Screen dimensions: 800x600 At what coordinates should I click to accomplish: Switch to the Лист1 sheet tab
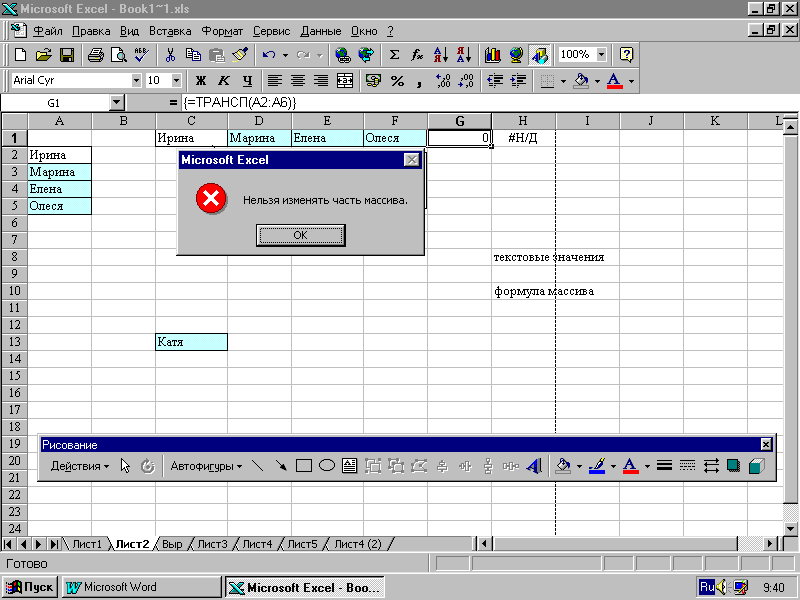[x=87, y=544]
